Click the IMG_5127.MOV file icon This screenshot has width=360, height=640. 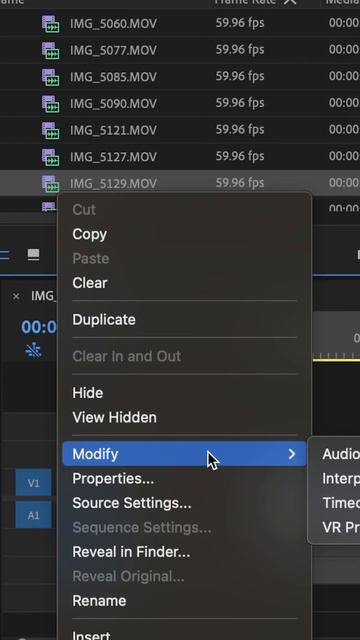[51, 157]
